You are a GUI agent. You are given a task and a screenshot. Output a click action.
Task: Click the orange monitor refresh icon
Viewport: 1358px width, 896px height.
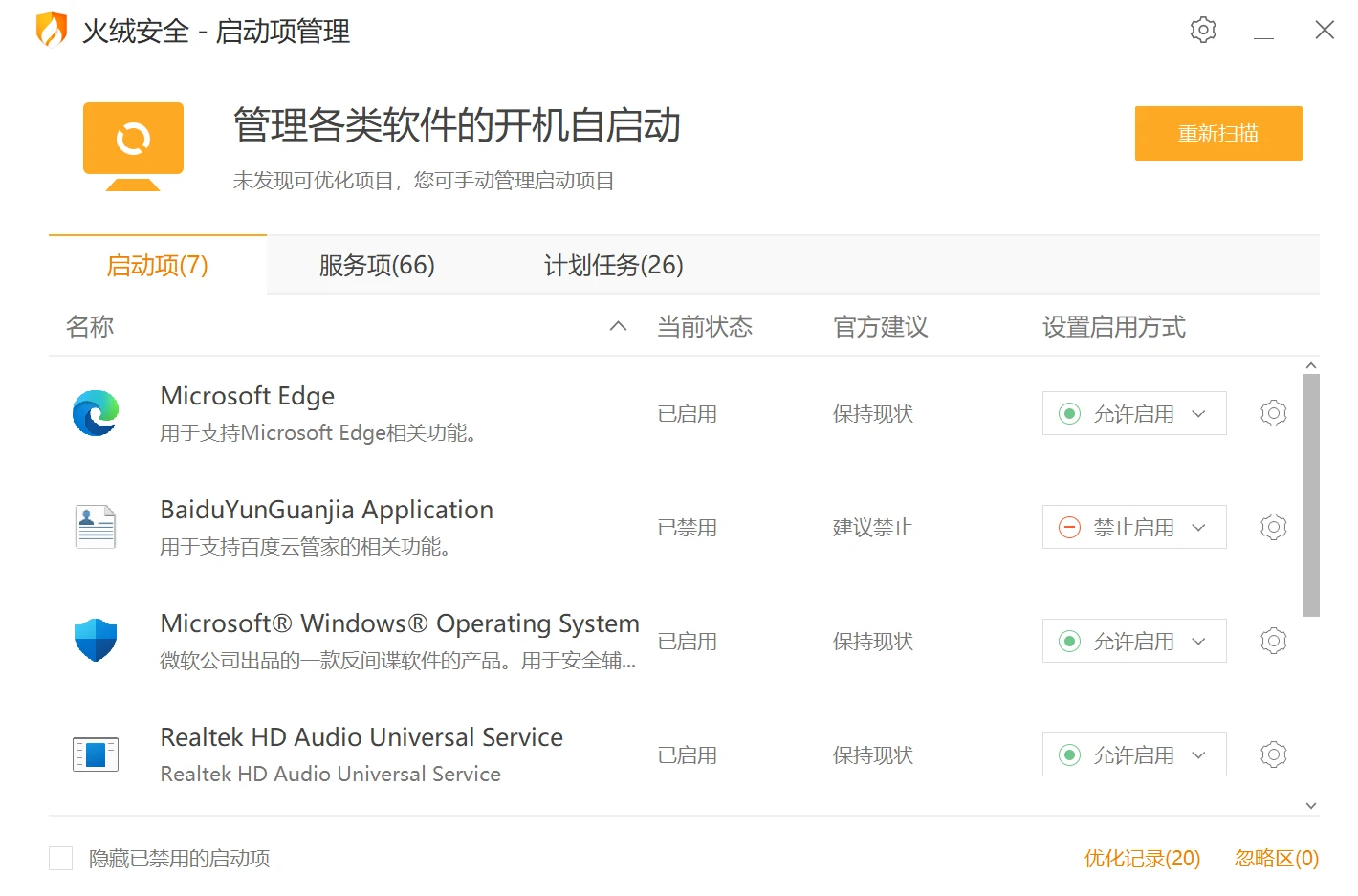[133, 146]
